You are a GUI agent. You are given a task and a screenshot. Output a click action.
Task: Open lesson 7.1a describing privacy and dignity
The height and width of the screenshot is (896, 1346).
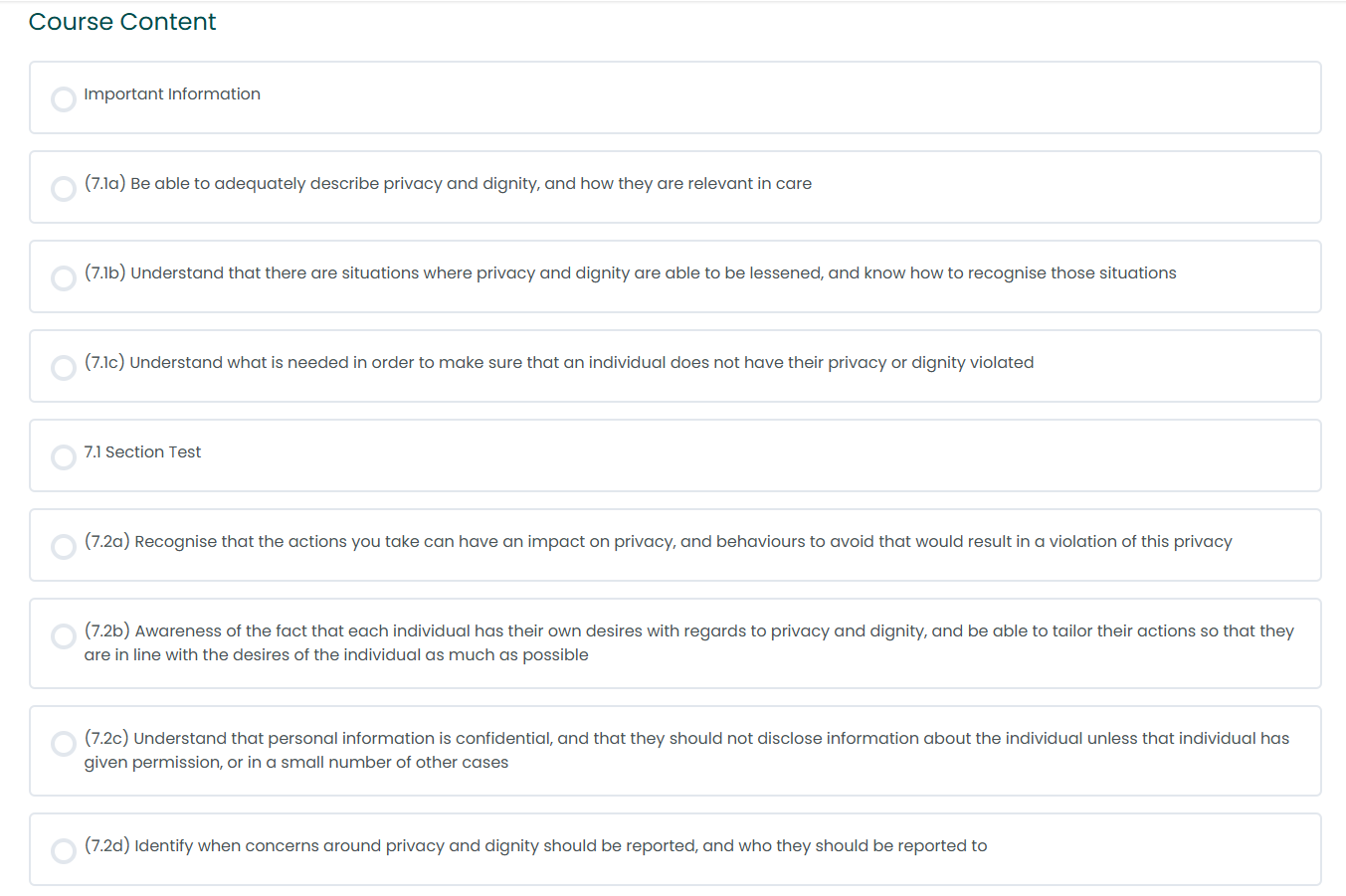click(448, 183)
